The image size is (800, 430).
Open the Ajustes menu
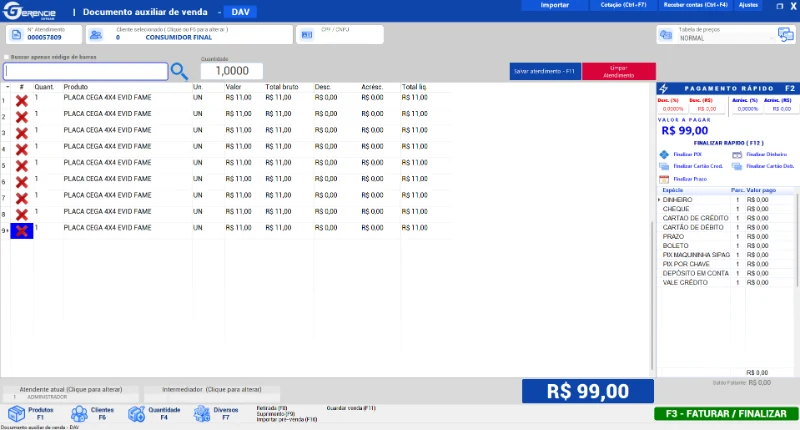pyautogui.click(x=748, y=5)
